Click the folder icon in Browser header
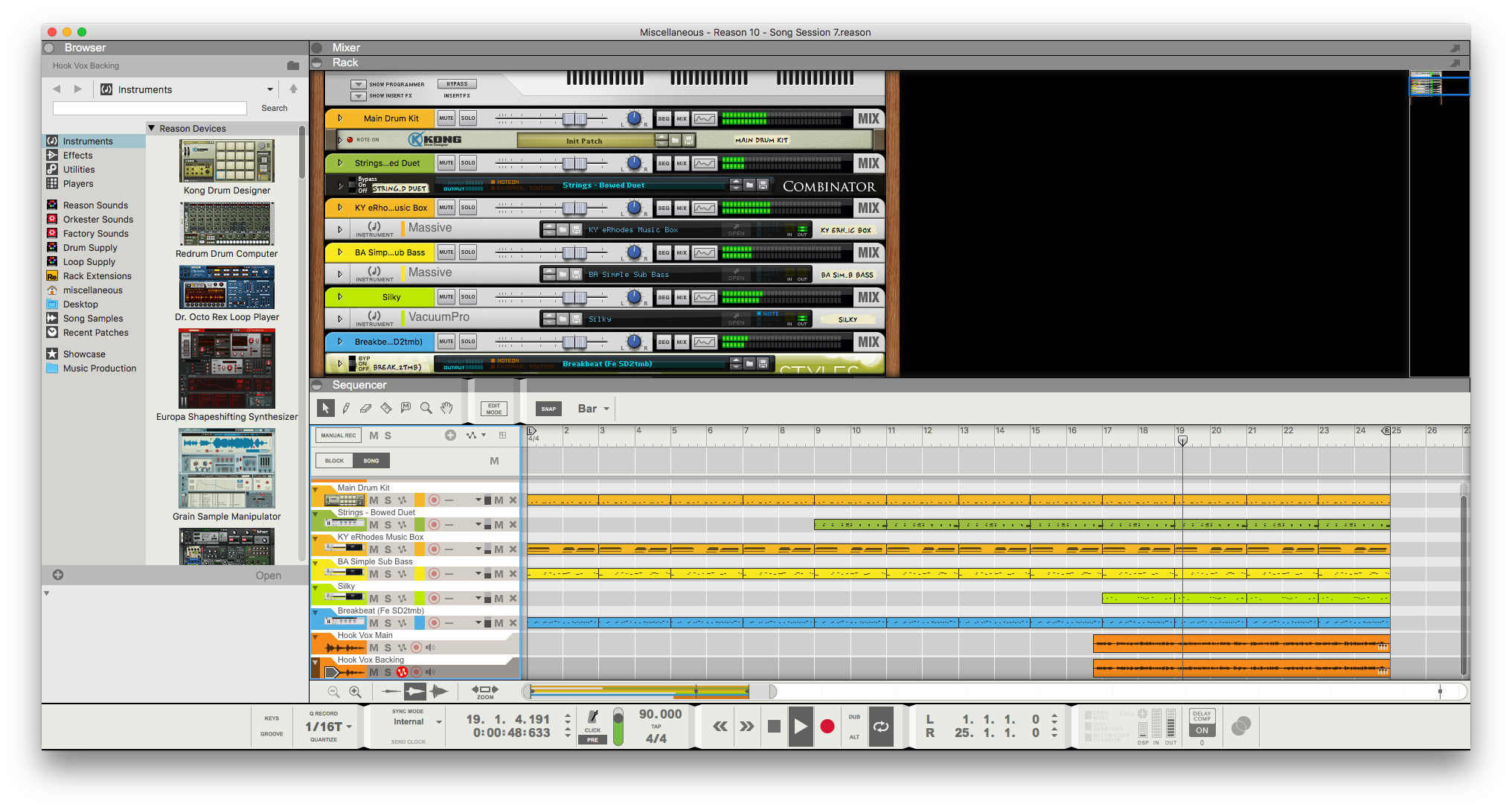Image resolution: width=1512 pixels, height=810 pixels. (293, 66)
